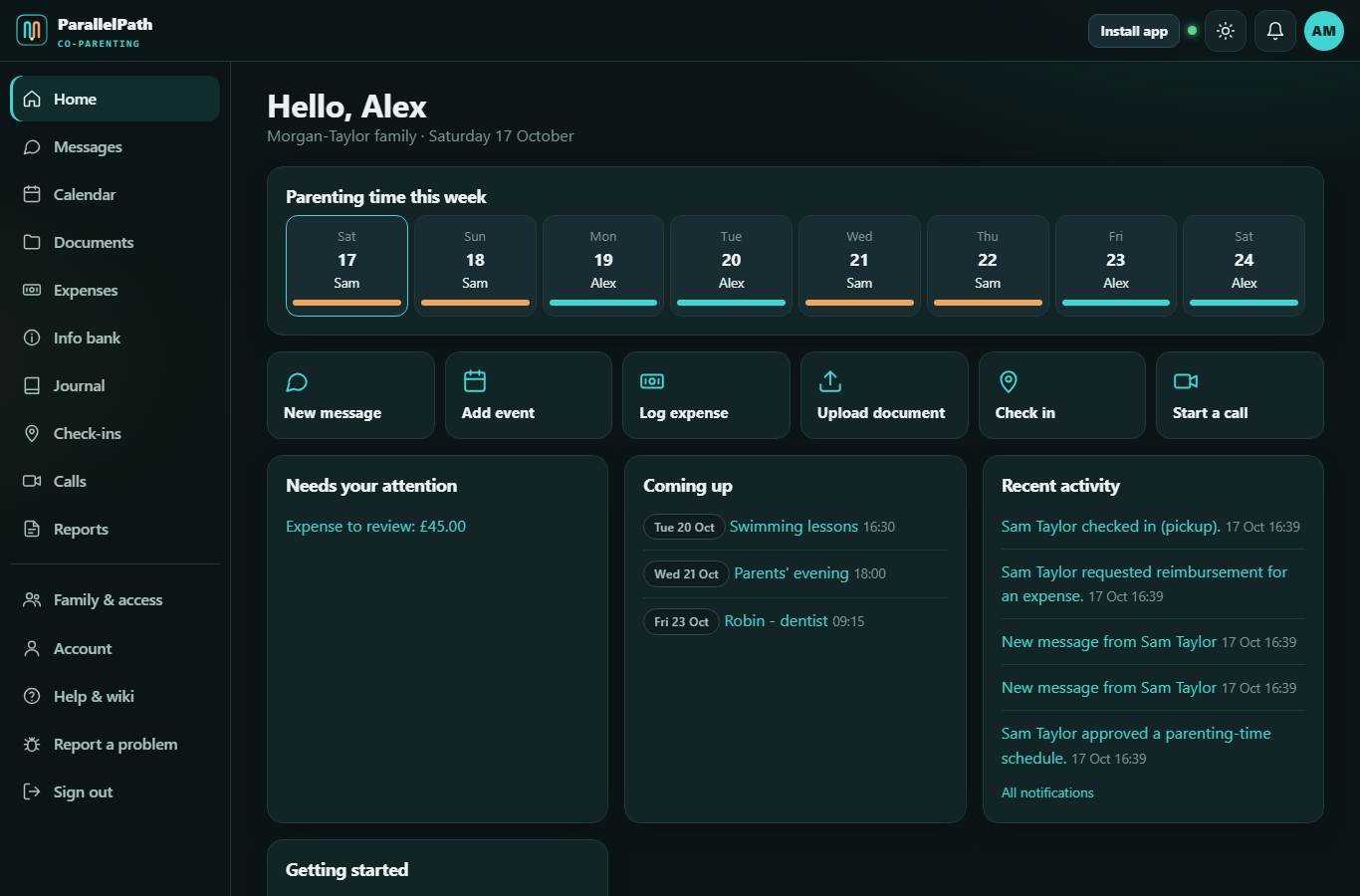Start a call from quick actions
Viewport: 1360px width, 896px height.
click(x=1240, y=395)
